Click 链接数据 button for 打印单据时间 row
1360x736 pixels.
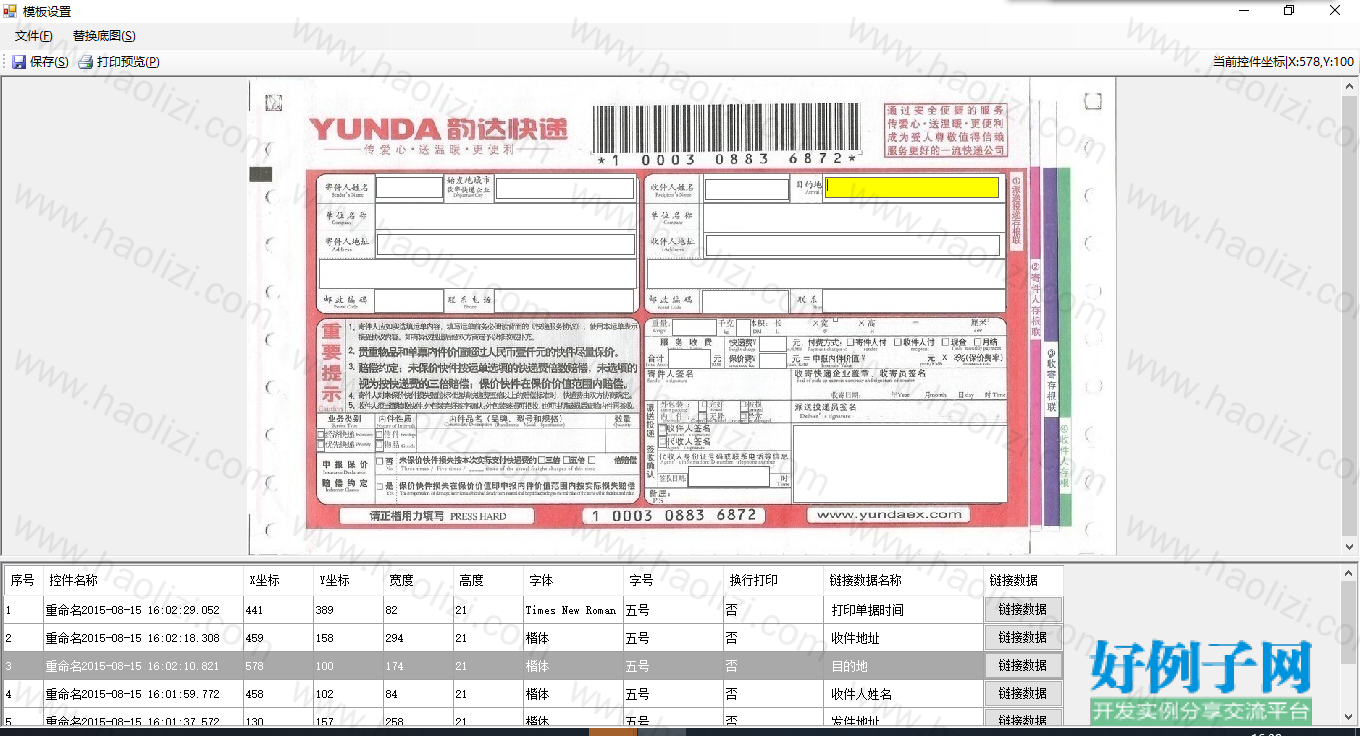[1023, 610]
